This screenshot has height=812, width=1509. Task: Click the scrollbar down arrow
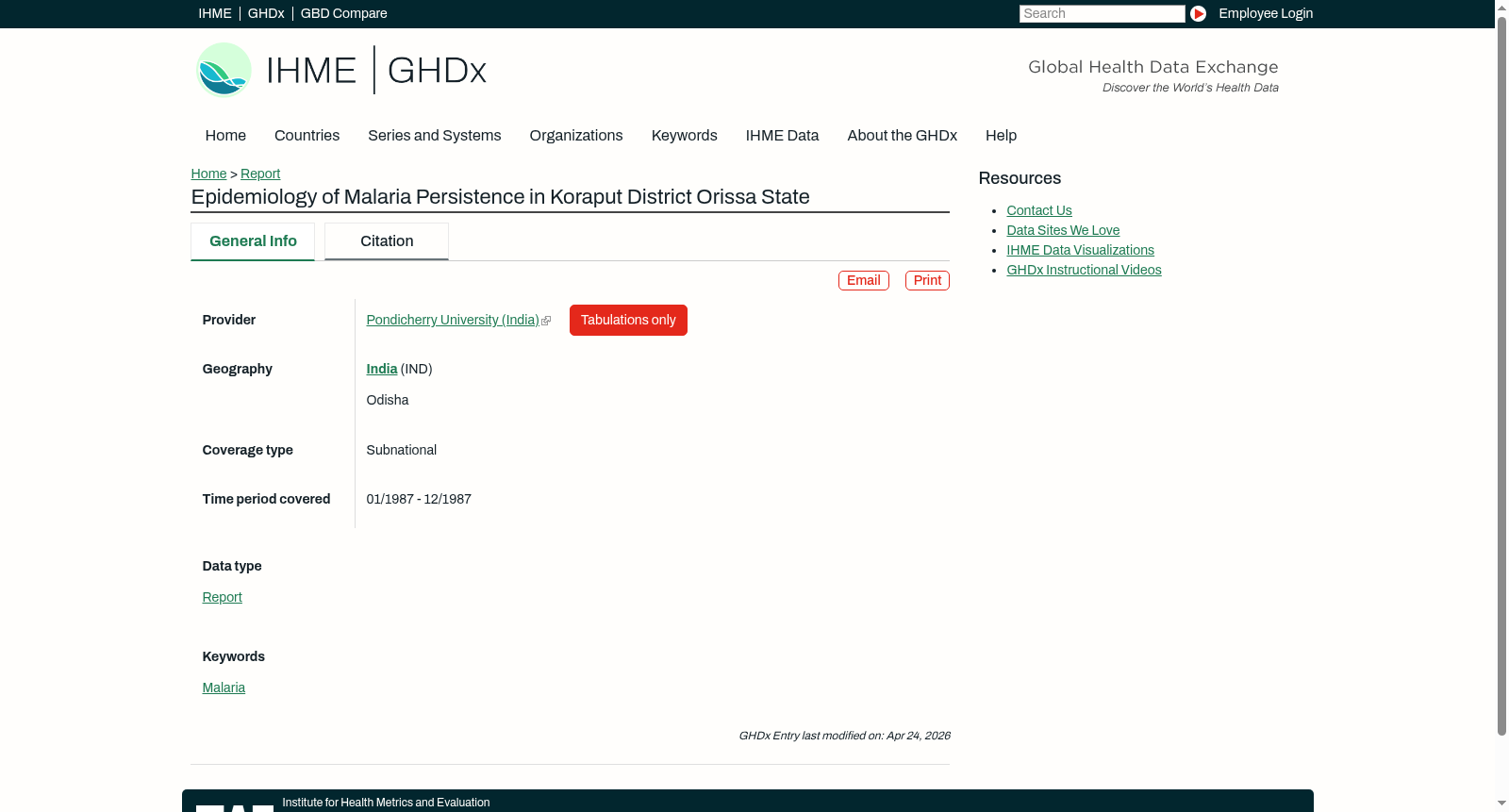(1501, 804)
